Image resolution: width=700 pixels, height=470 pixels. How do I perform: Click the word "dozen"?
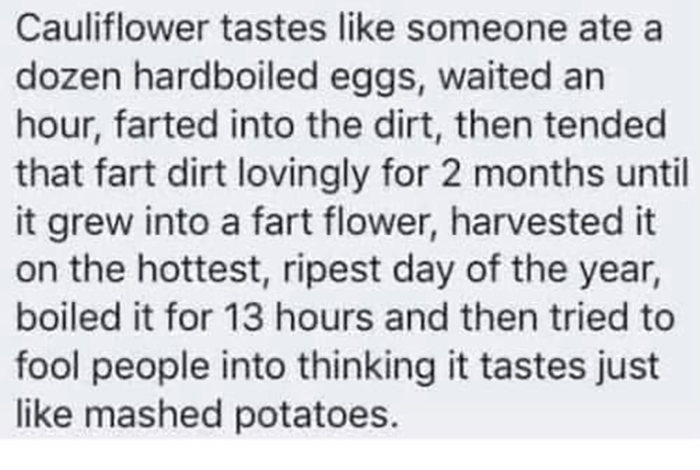pos(69,77)
